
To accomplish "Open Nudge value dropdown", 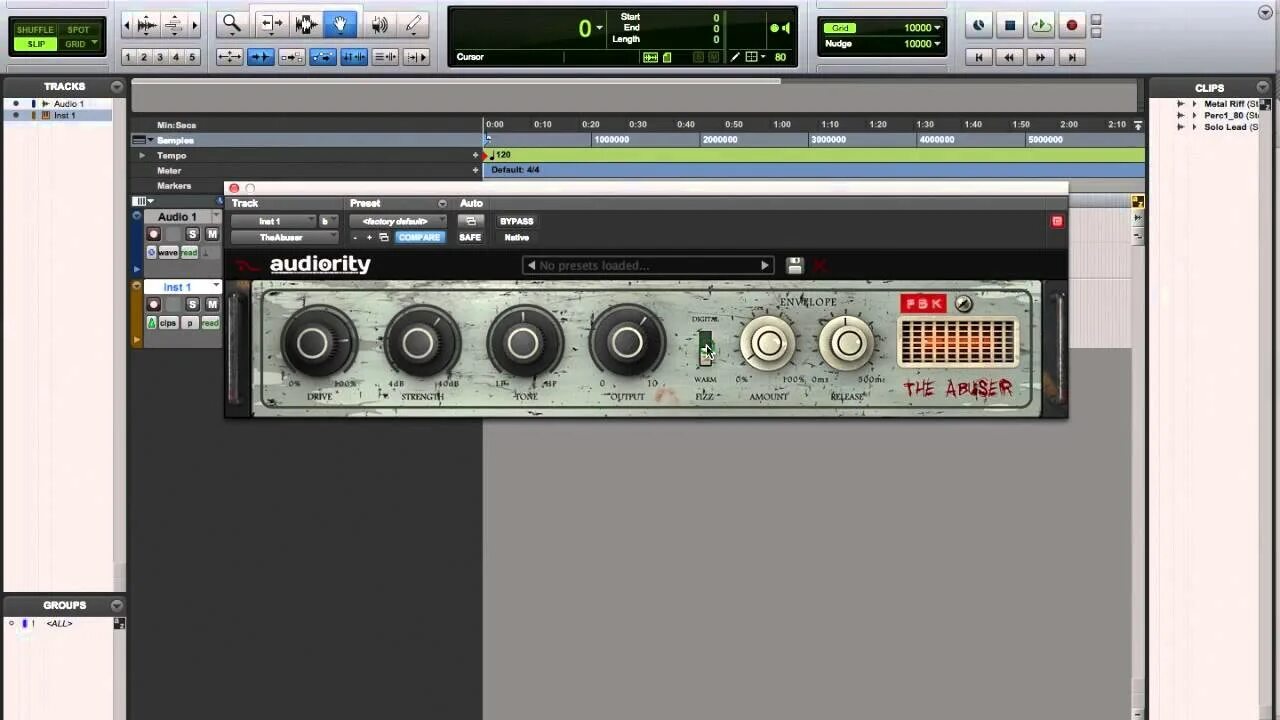I will click(937, 44).
